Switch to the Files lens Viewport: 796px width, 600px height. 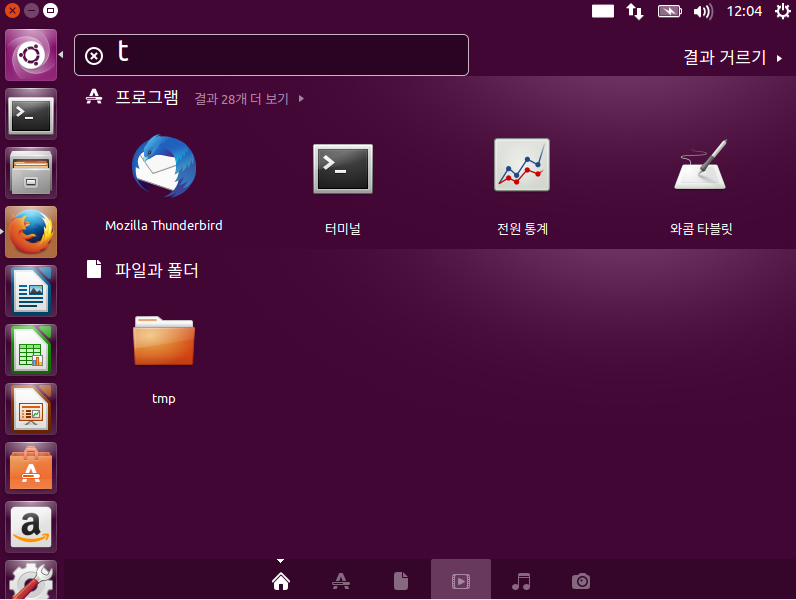[401, 581]
